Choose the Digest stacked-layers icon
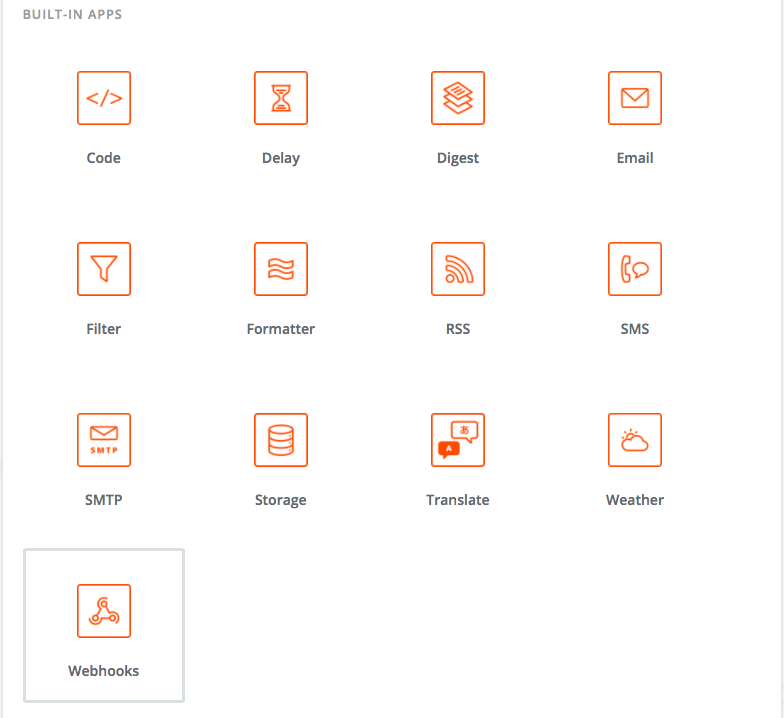Image resolution: width=784 pixels, height=718 pixels. coord(458,98)
